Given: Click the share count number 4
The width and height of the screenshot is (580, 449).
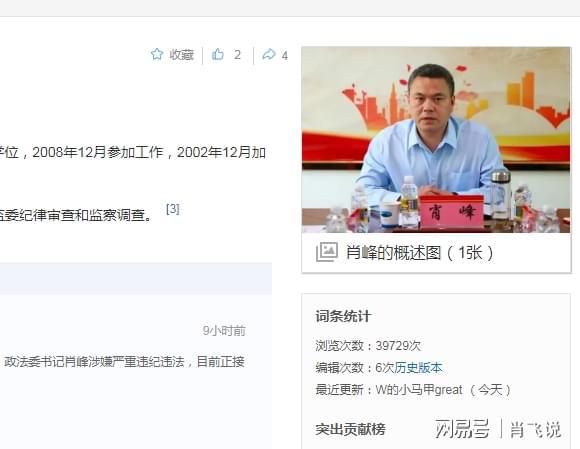Looking at the screenshot, I should click(x=284, y=56).
